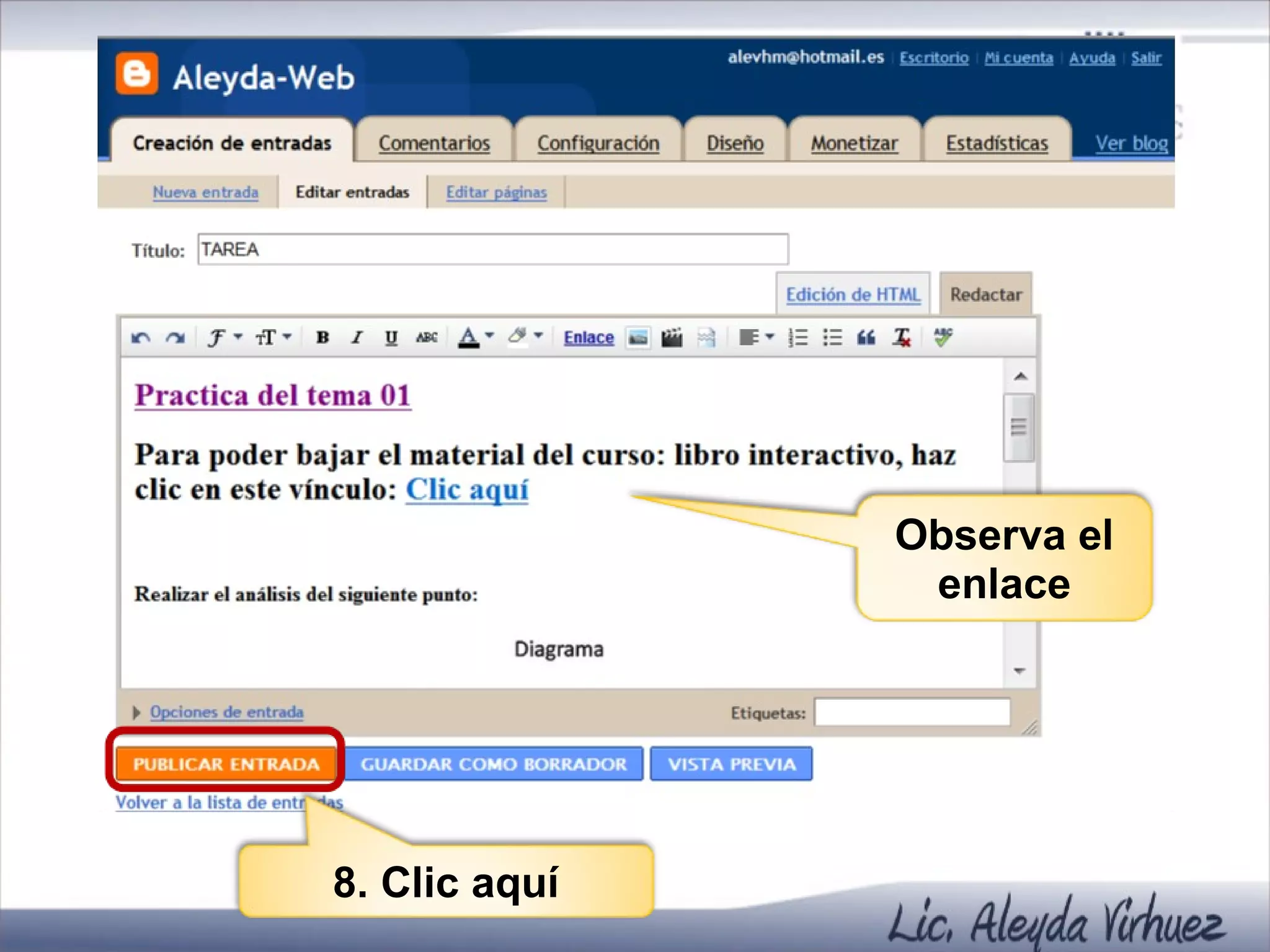Open the Escritorio link
1270x952 pixels.
(934, 58)
